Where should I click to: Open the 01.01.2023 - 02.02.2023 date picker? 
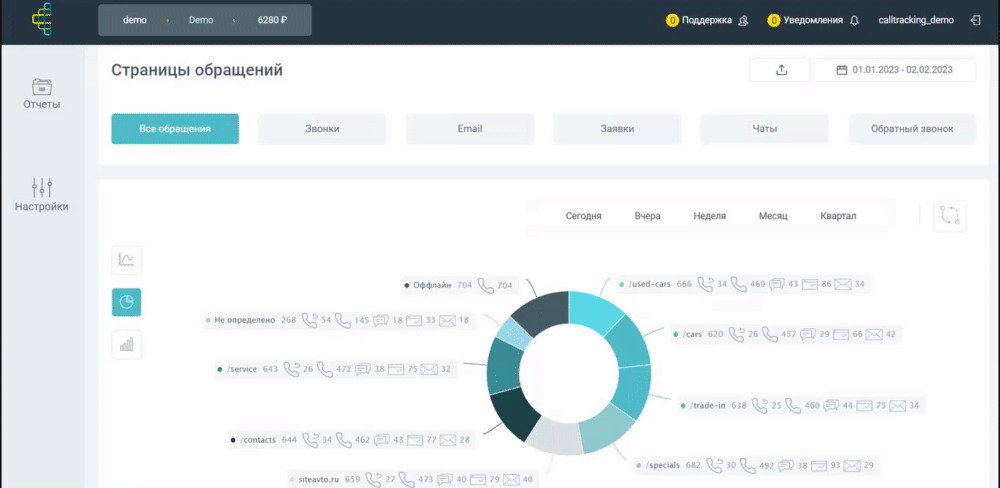point(895,70)
